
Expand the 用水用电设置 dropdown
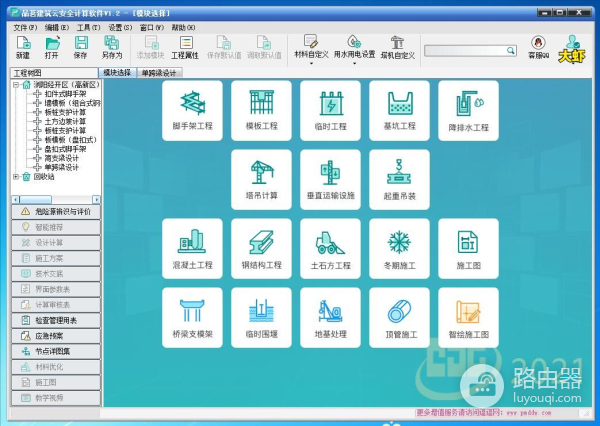(x=354, y=49)
